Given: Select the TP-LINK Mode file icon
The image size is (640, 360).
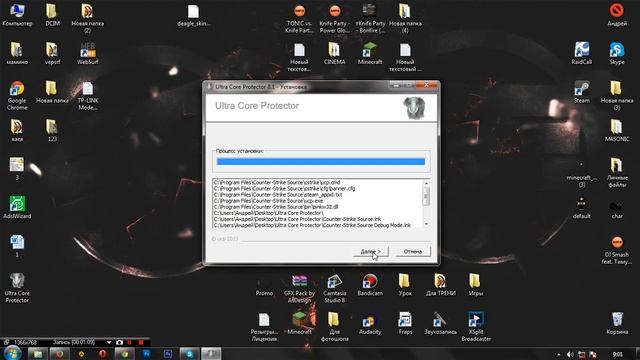Looking at the screenshot, I should pos(87,96).
